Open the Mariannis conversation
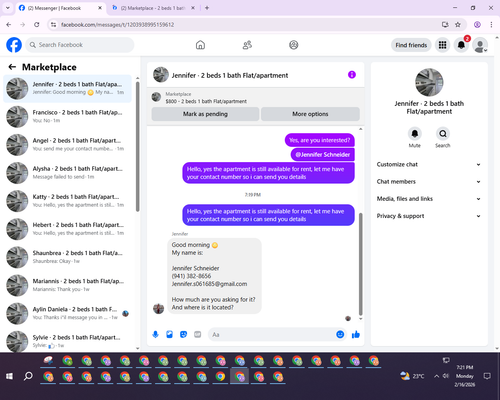The width and height of the screenshot is (500, 400). [67, 285]
